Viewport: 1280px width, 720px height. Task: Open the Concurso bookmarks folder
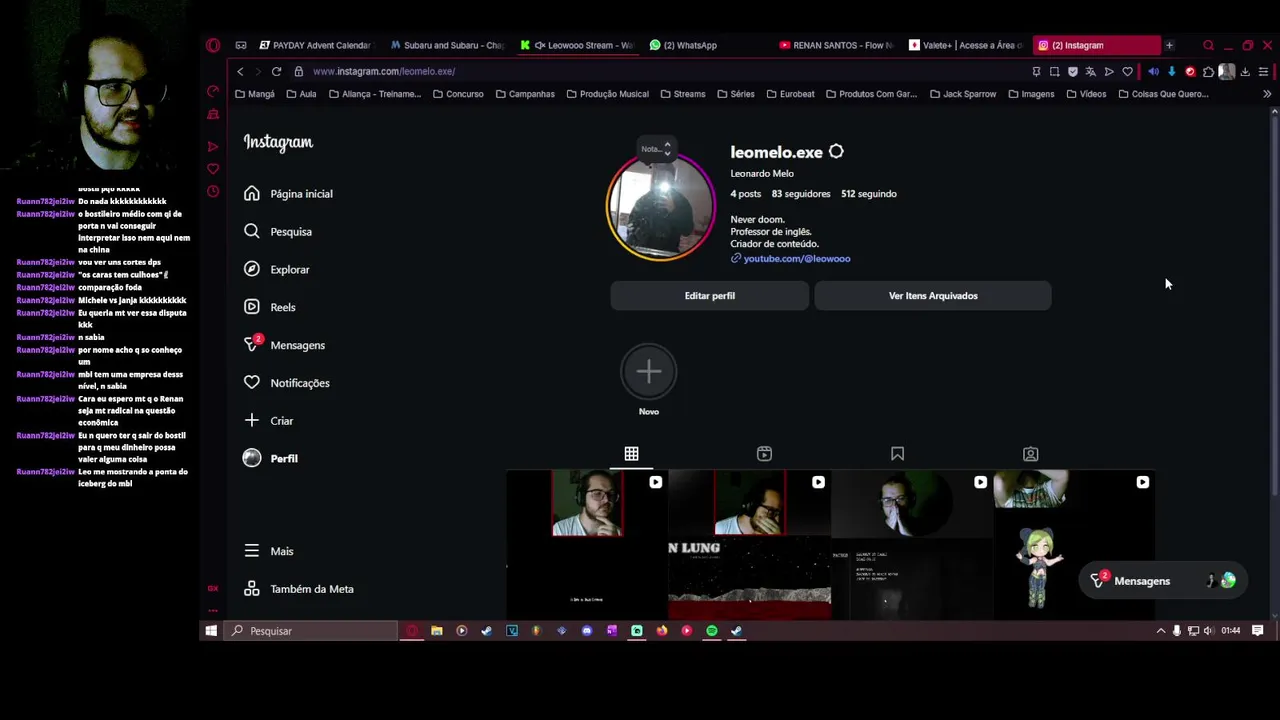tap(458, 94)
